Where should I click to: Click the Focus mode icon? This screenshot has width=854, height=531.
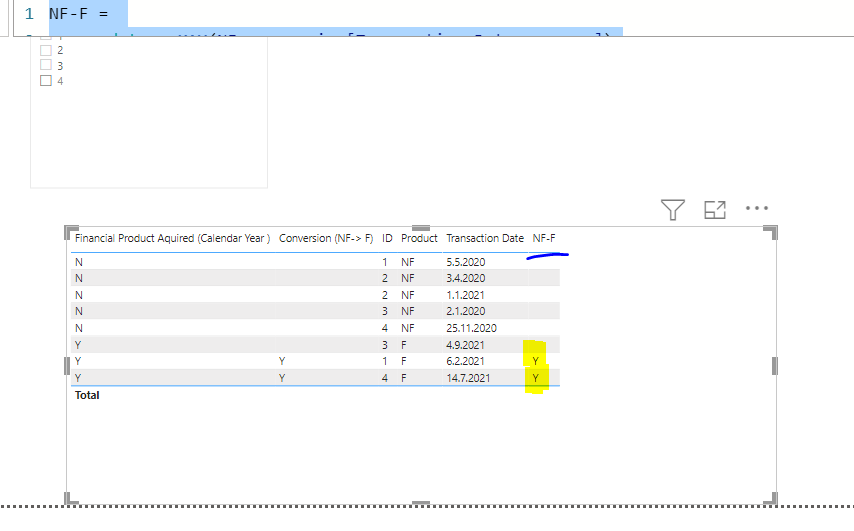[x=715, y=210]
